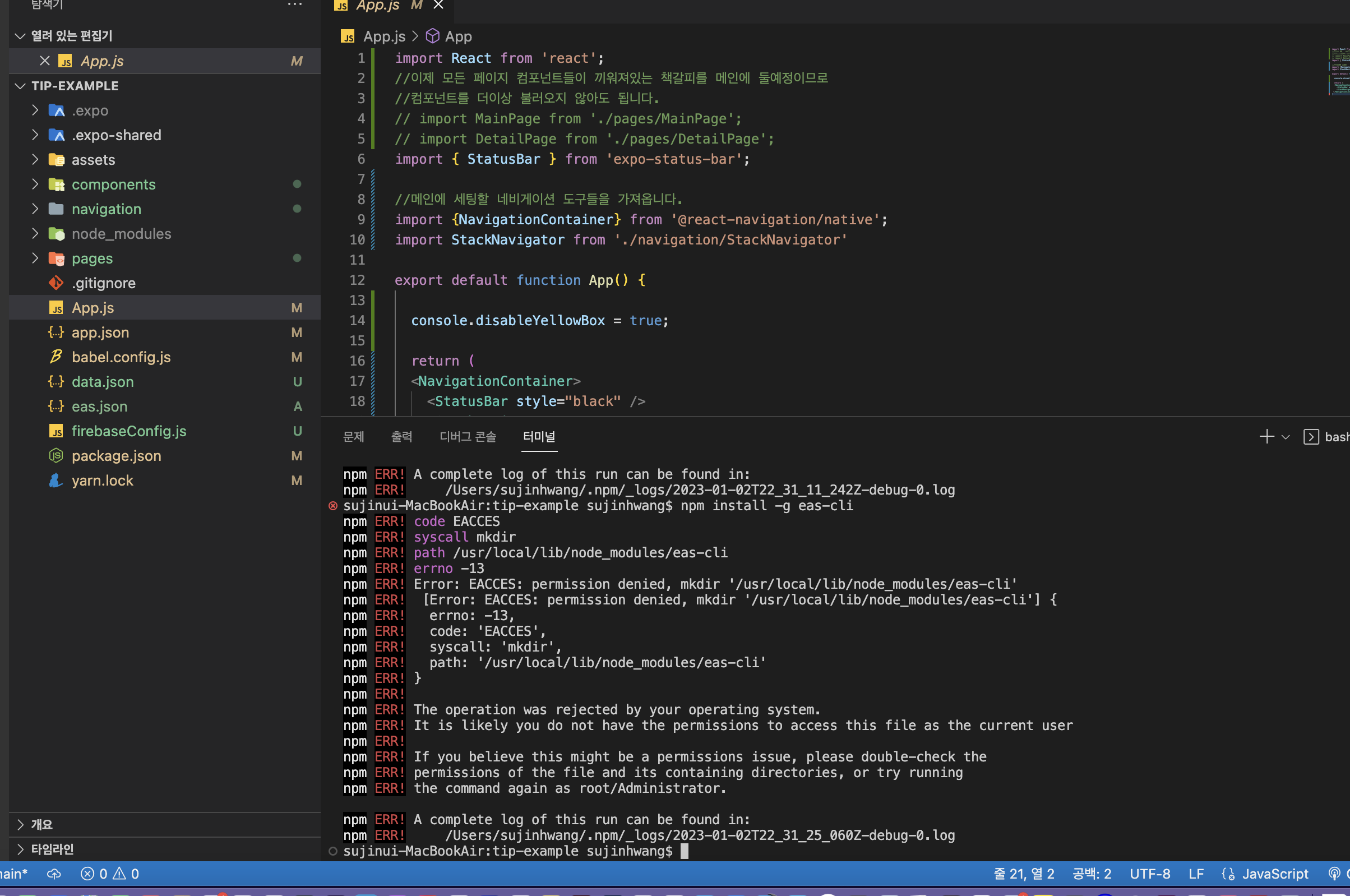Click the navigation folder icon
This screenshot has height=896, width=1350.
(57, 209)
